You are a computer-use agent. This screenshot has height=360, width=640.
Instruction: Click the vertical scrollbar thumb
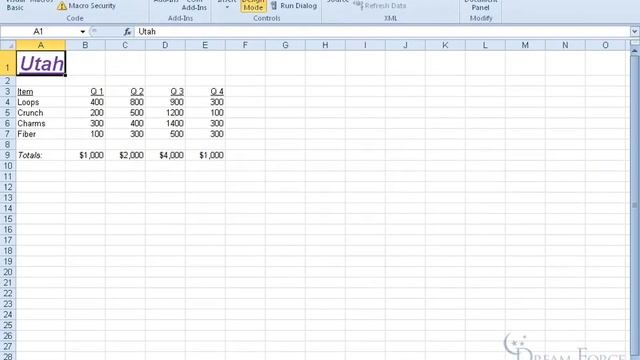pos(635,206)
